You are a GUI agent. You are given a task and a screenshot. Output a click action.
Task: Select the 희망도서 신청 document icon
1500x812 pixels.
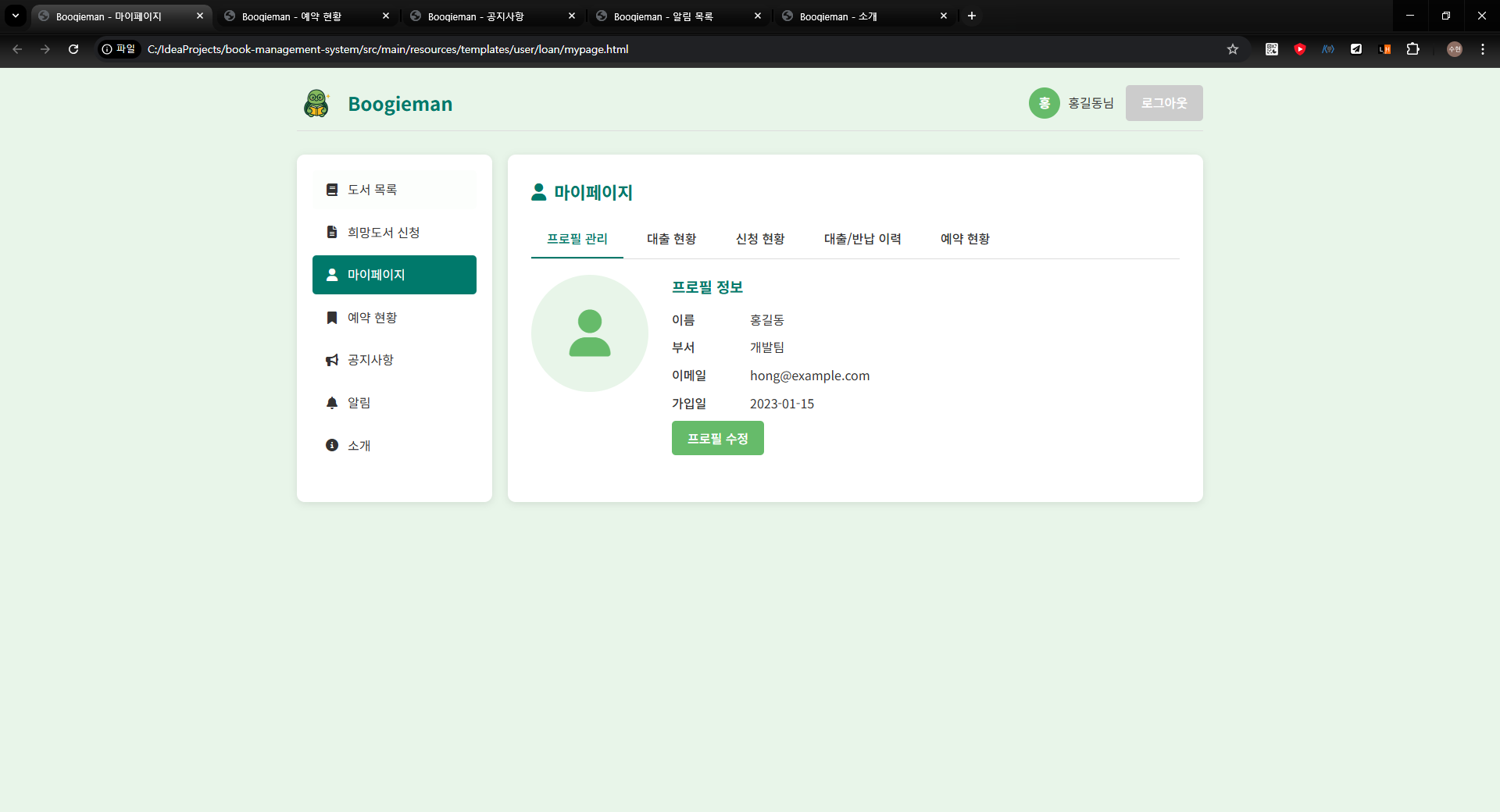pos(332,232)
